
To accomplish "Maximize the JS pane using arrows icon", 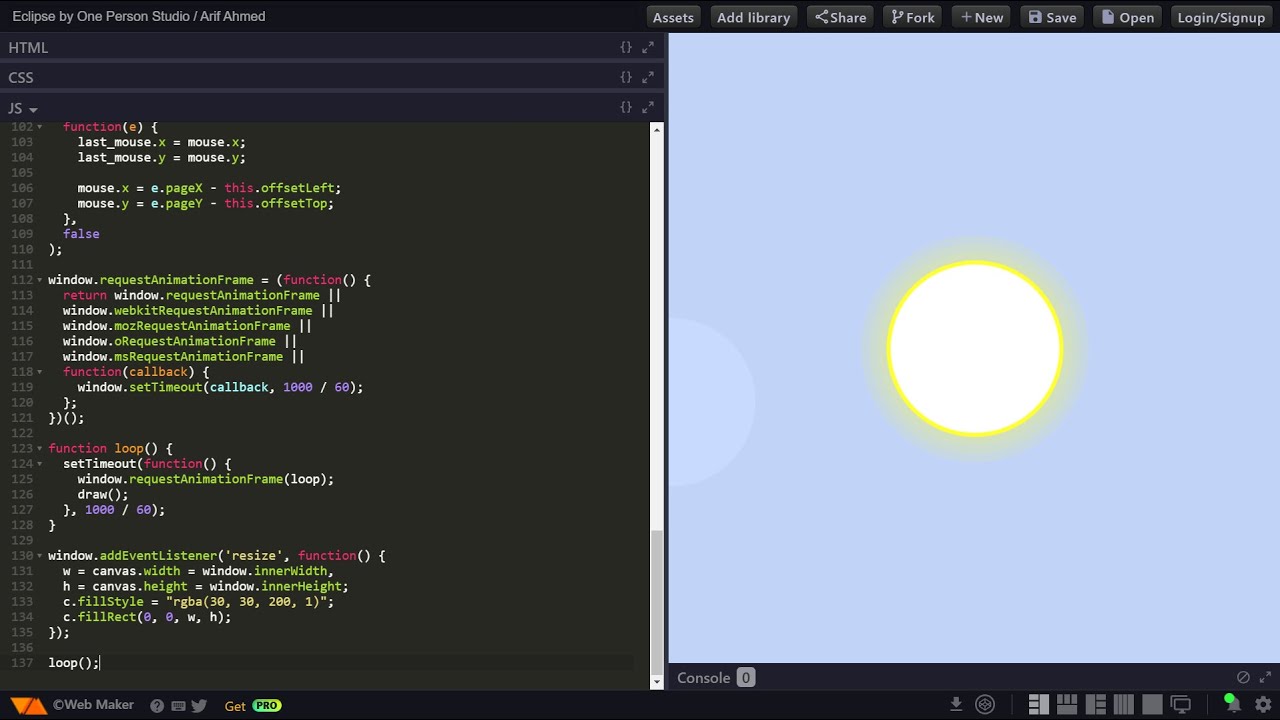I will point(648,107).
